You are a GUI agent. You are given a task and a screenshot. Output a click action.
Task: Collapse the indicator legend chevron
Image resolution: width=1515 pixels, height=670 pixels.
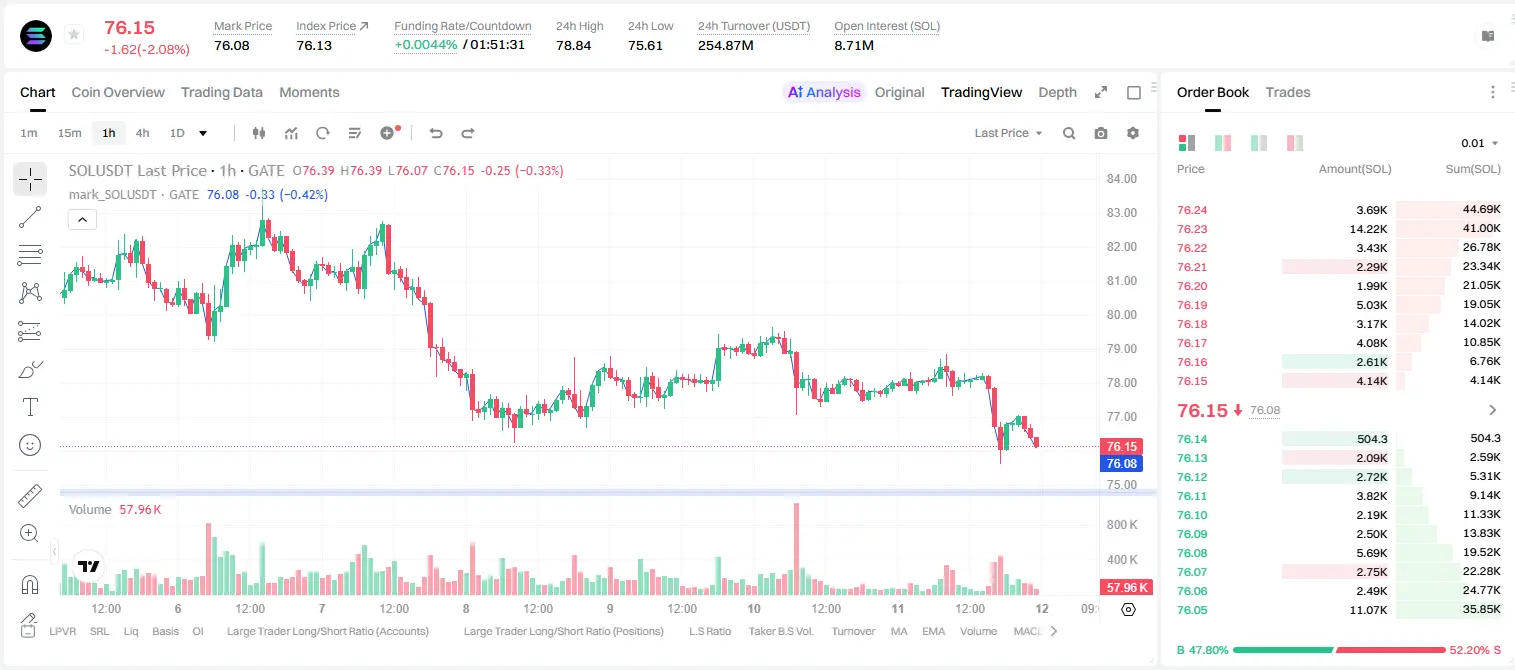tap(82, 219)
